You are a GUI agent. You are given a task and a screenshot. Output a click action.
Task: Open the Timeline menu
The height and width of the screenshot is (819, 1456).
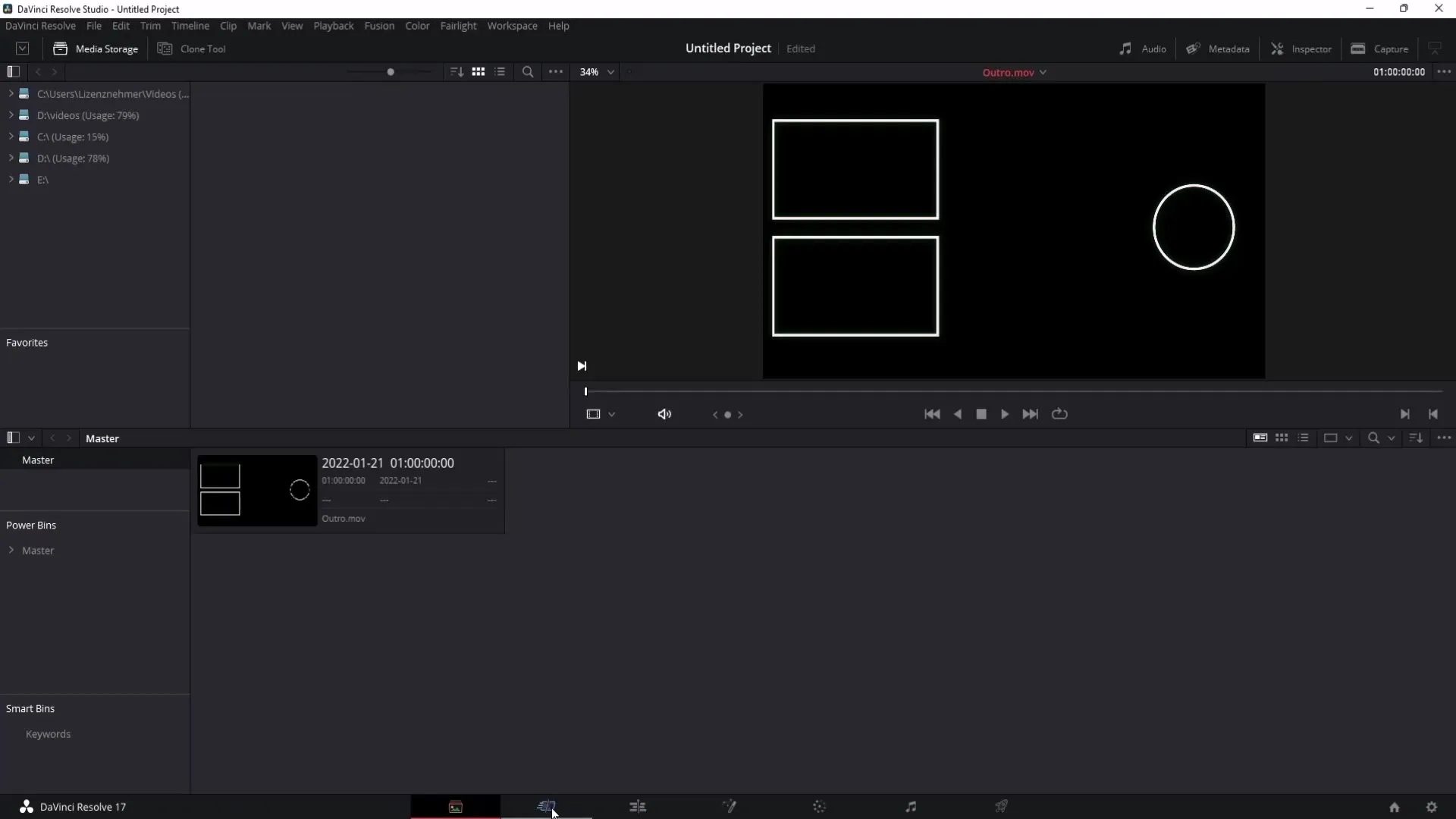pos(190,26)
